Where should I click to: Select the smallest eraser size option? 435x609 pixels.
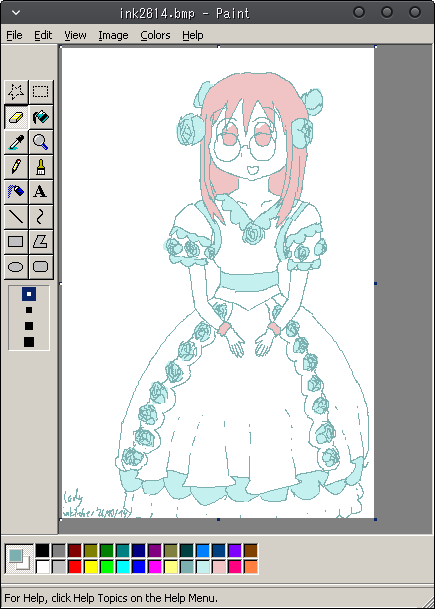click(x=29, y=294)
